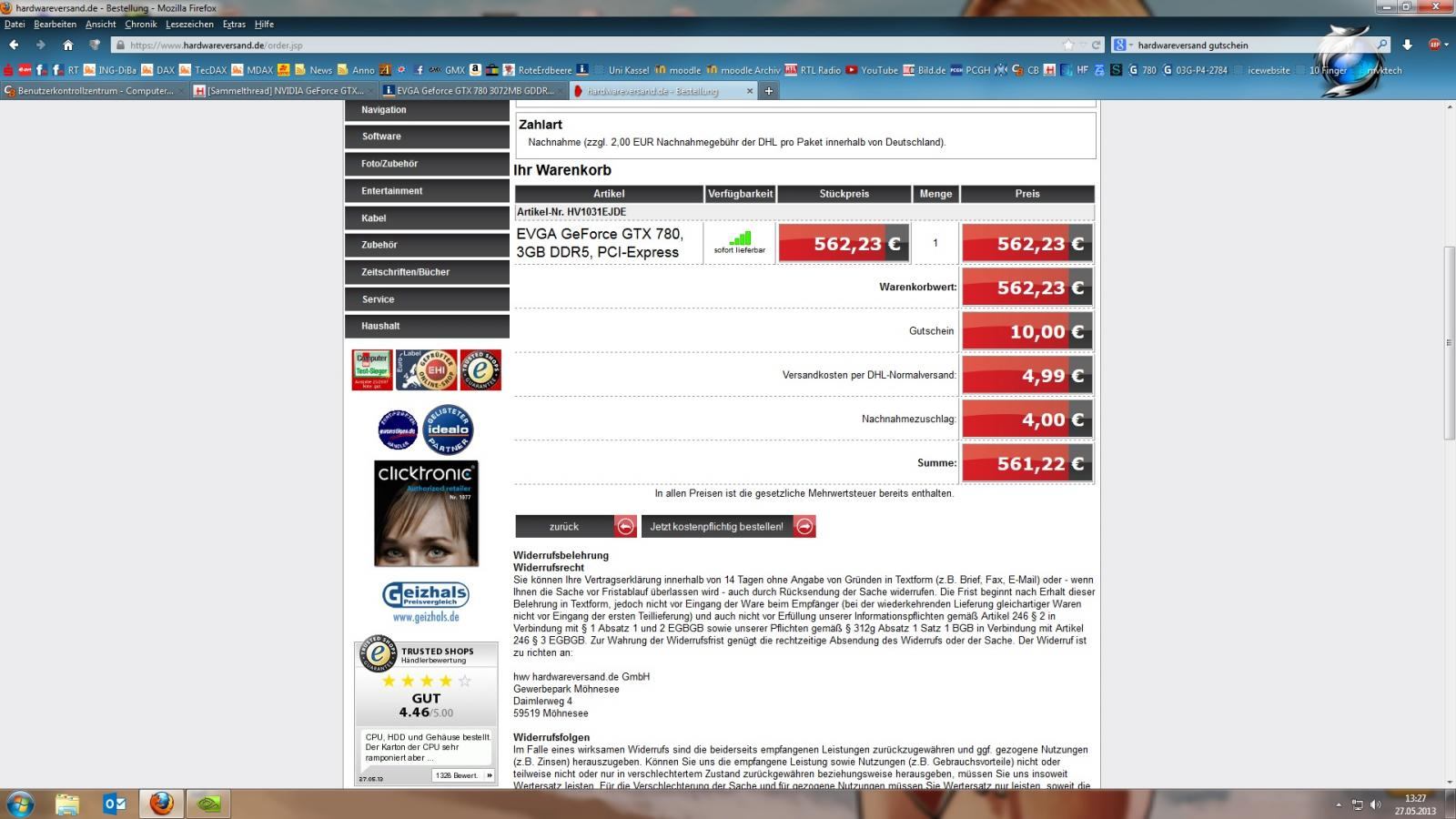Click the browser forward arrow

click(x=40, y=45)
